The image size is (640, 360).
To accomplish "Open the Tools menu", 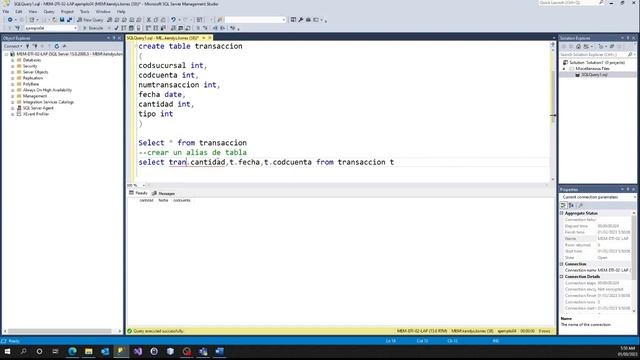I will coord(84,11).
